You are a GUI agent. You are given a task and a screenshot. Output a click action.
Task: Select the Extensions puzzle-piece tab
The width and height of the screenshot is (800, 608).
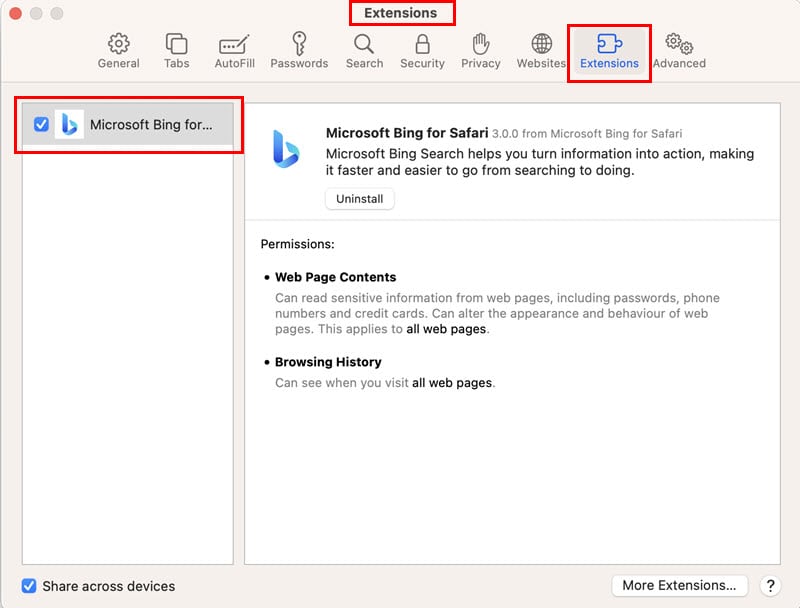609,51
